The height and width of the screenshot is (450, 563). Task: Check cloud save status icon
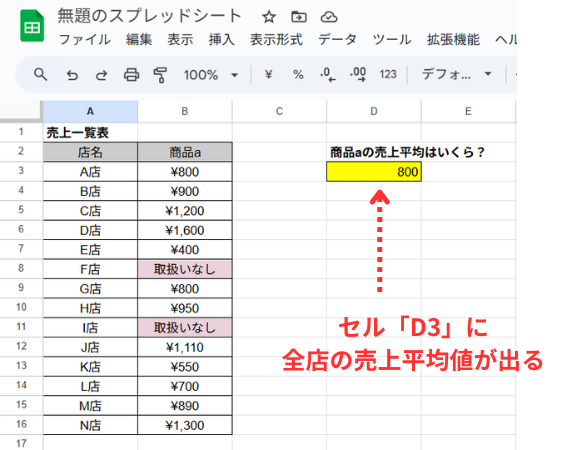click(x=329, y=17)
